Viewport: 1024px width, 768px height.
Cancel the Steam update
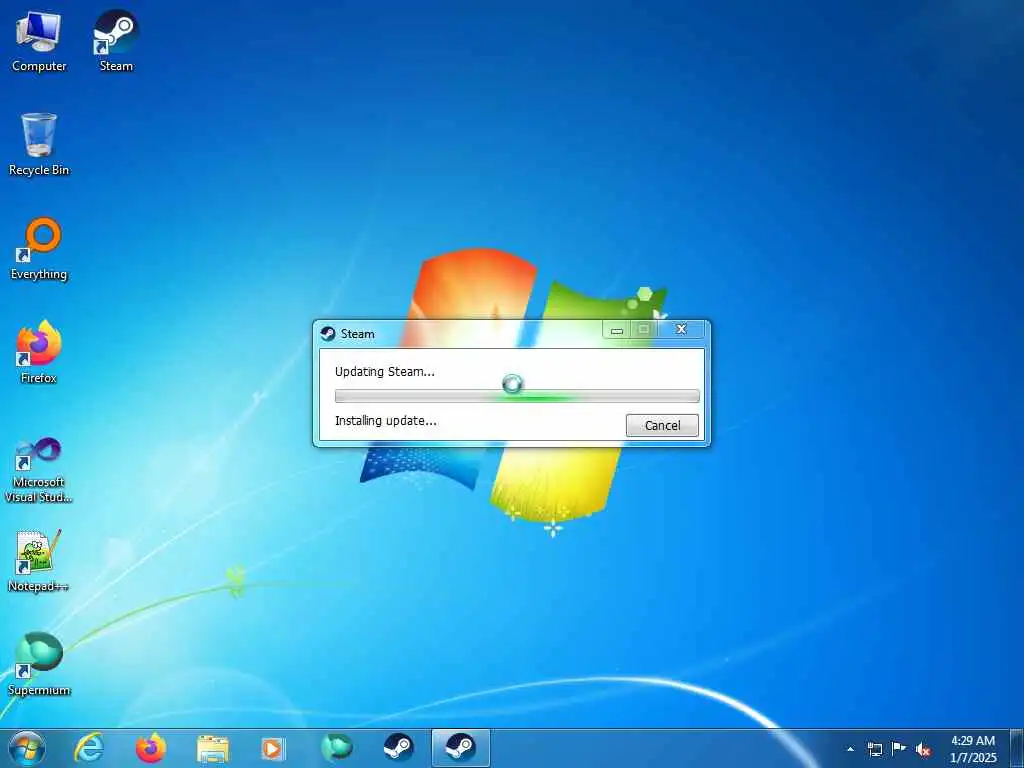(x=662, y=425)
